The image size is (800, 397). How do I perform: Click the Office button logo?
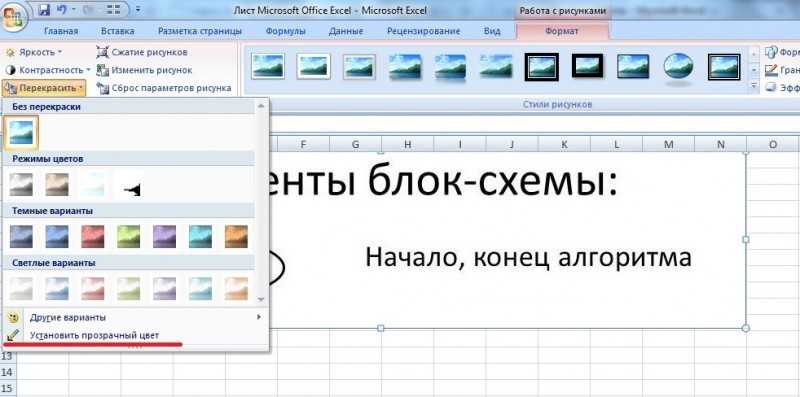coord(14,17)
